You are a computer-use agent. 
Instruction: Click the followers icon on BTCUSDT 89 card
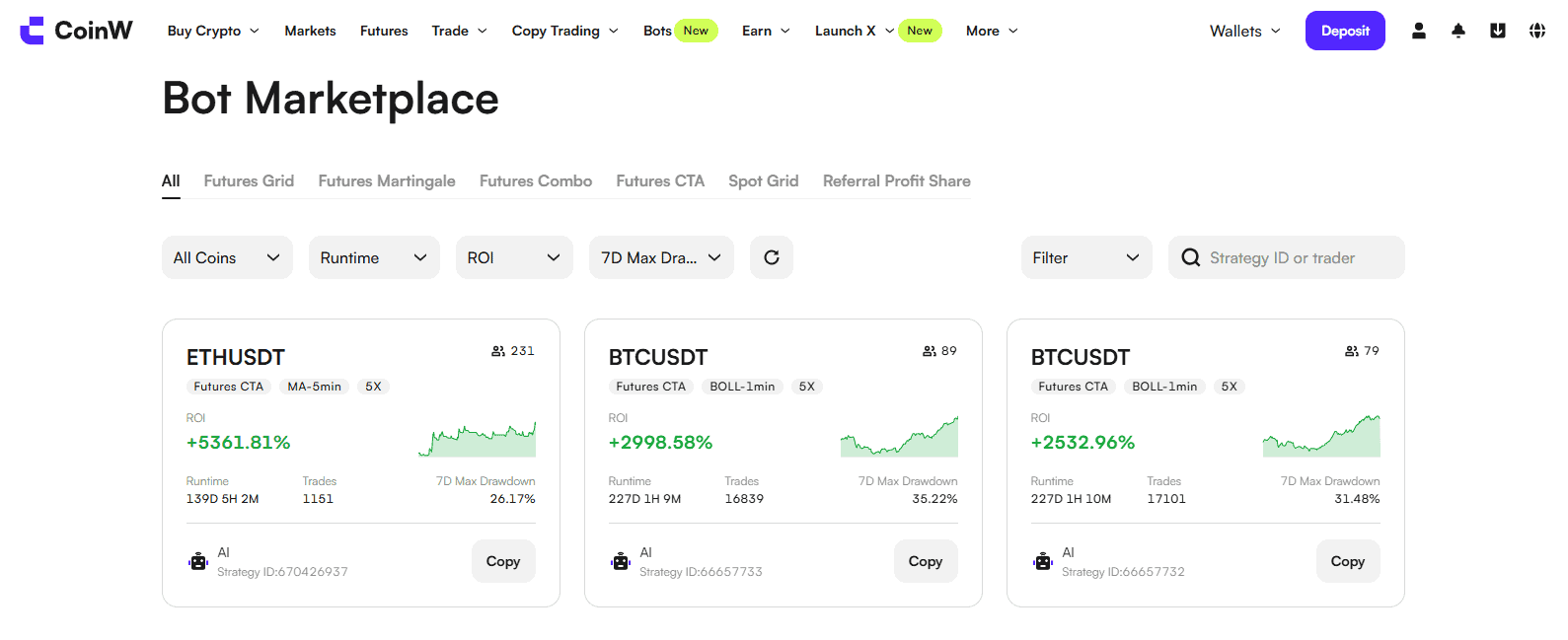coord(930,351)
